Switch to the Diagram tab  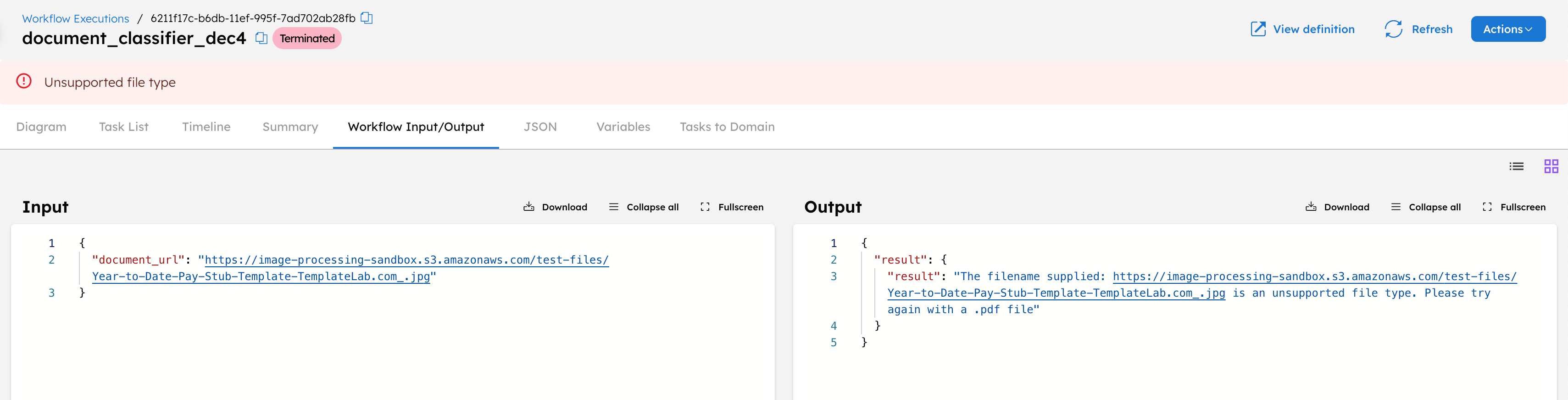pyautogui.click(x=41, y=127)
